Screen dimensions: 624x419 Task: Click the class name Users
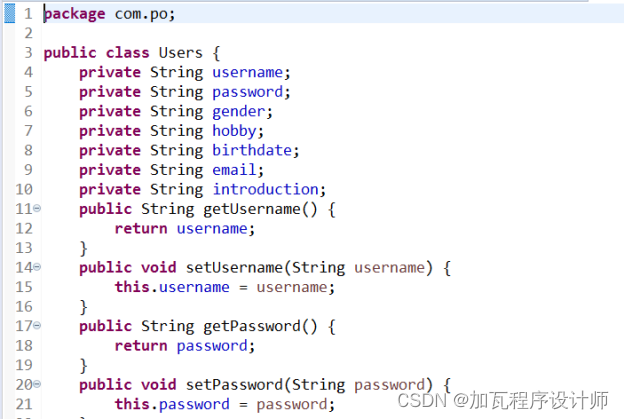pyautogui.click(x=180, y=53)
